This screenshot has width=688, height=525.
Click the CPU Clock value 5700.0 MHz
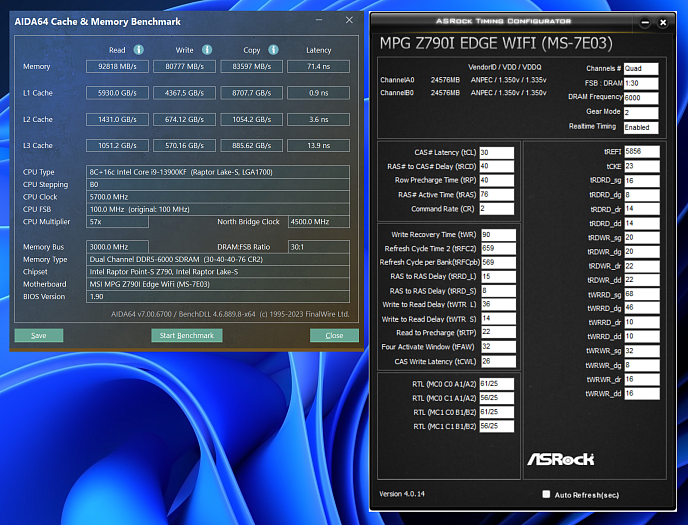(218, 197)
